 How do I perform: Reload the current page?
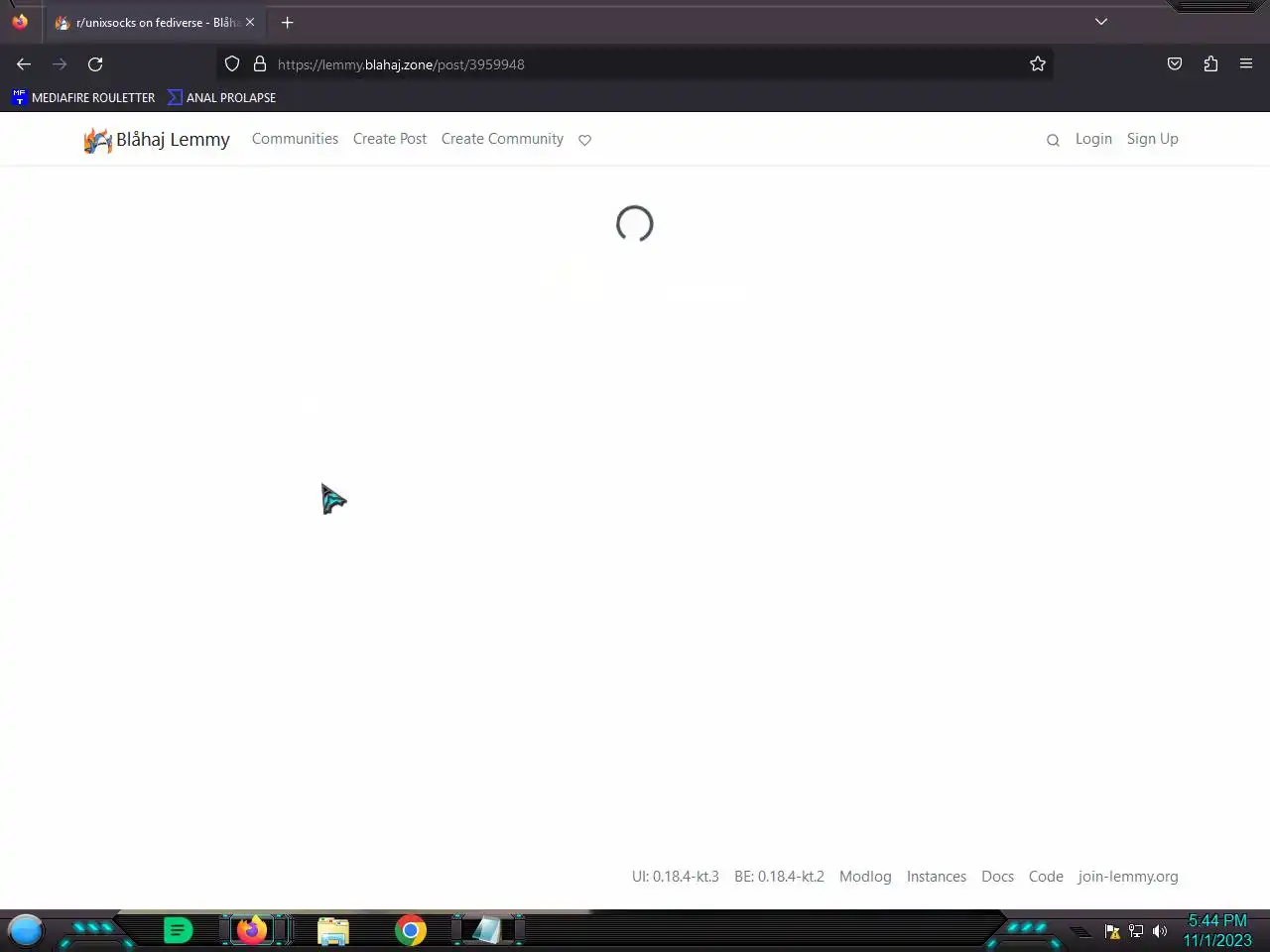[x=95, y=64]
